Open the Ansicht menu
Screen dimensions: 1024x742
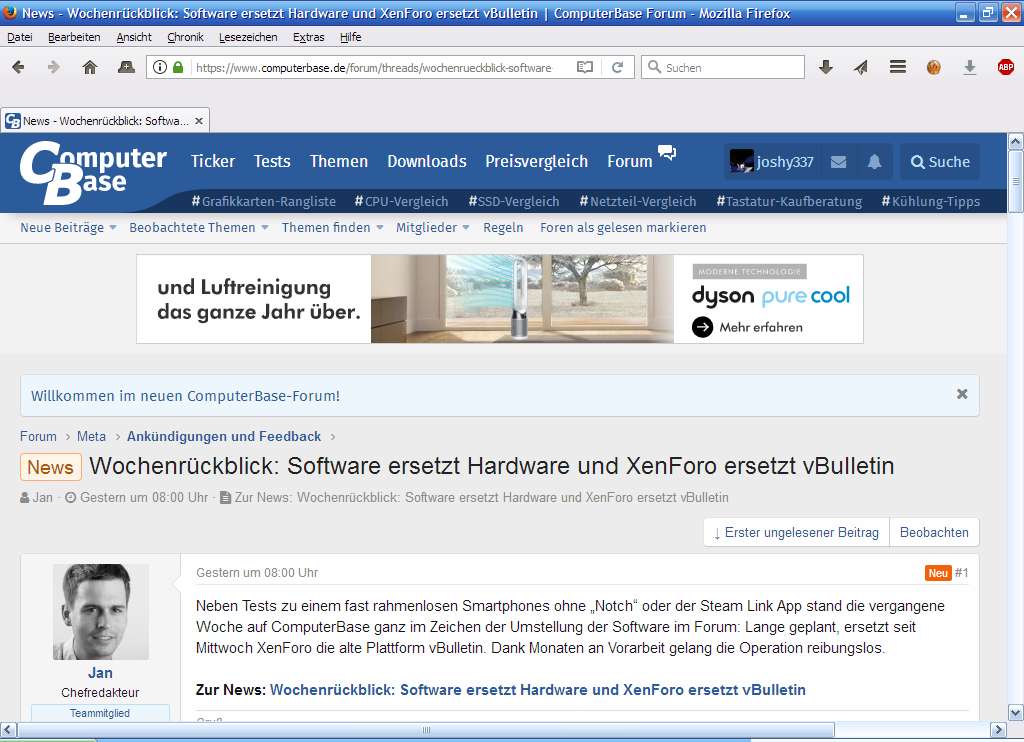[x=134, y=37]
